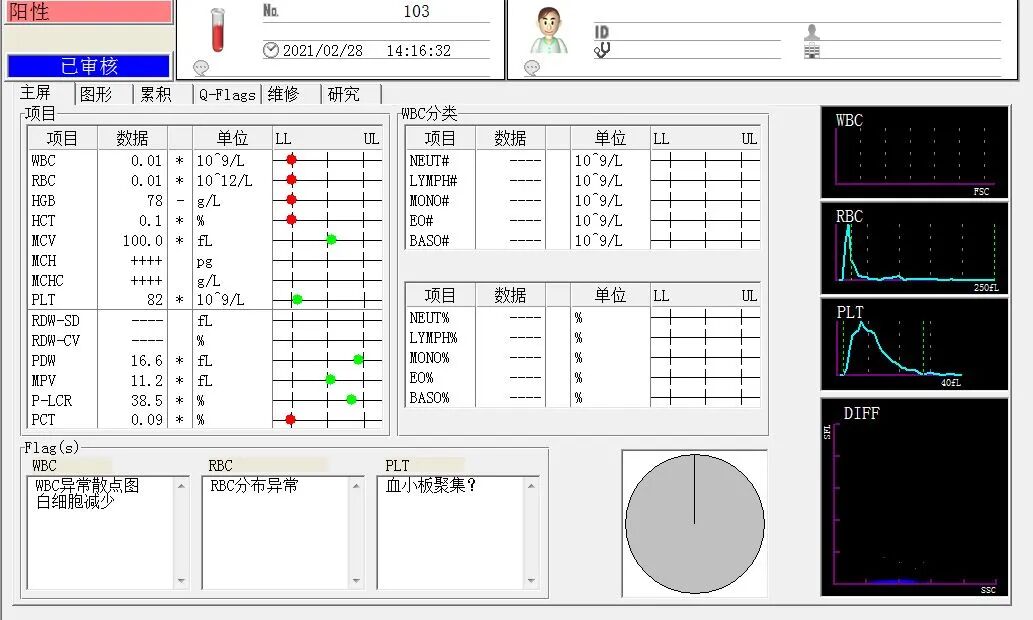The image size is (1033, 620).
Task: Open the 累积 tab
Action: pos(156,94)
